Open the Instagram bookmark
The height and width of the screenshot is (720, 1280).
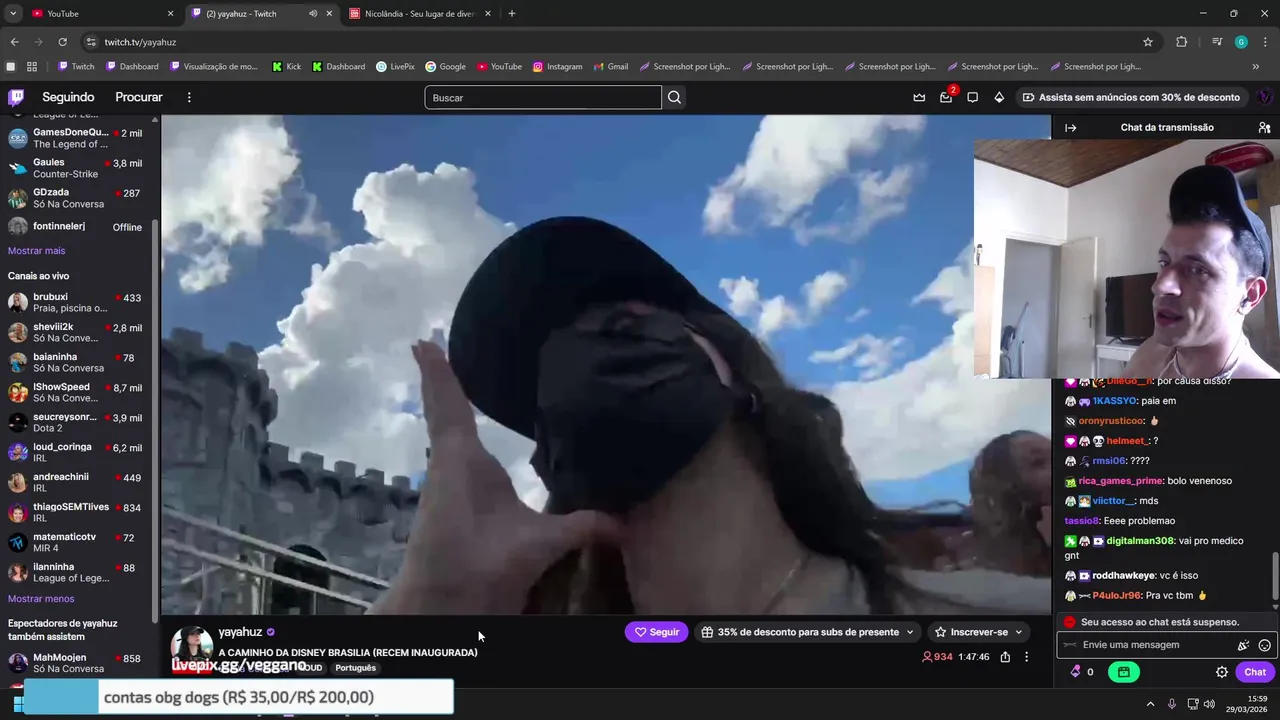pyautogui.click(x=557, y=67)
